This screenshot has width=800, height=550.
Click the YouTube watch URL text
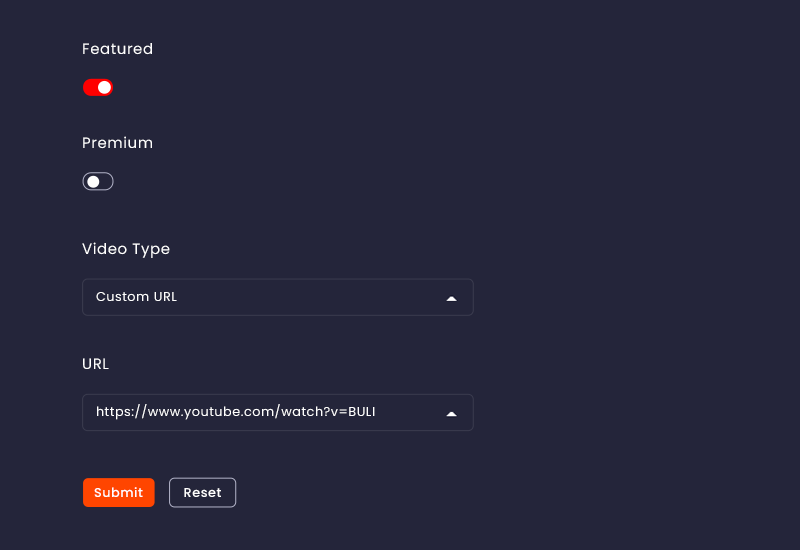[x=235, y=412]
